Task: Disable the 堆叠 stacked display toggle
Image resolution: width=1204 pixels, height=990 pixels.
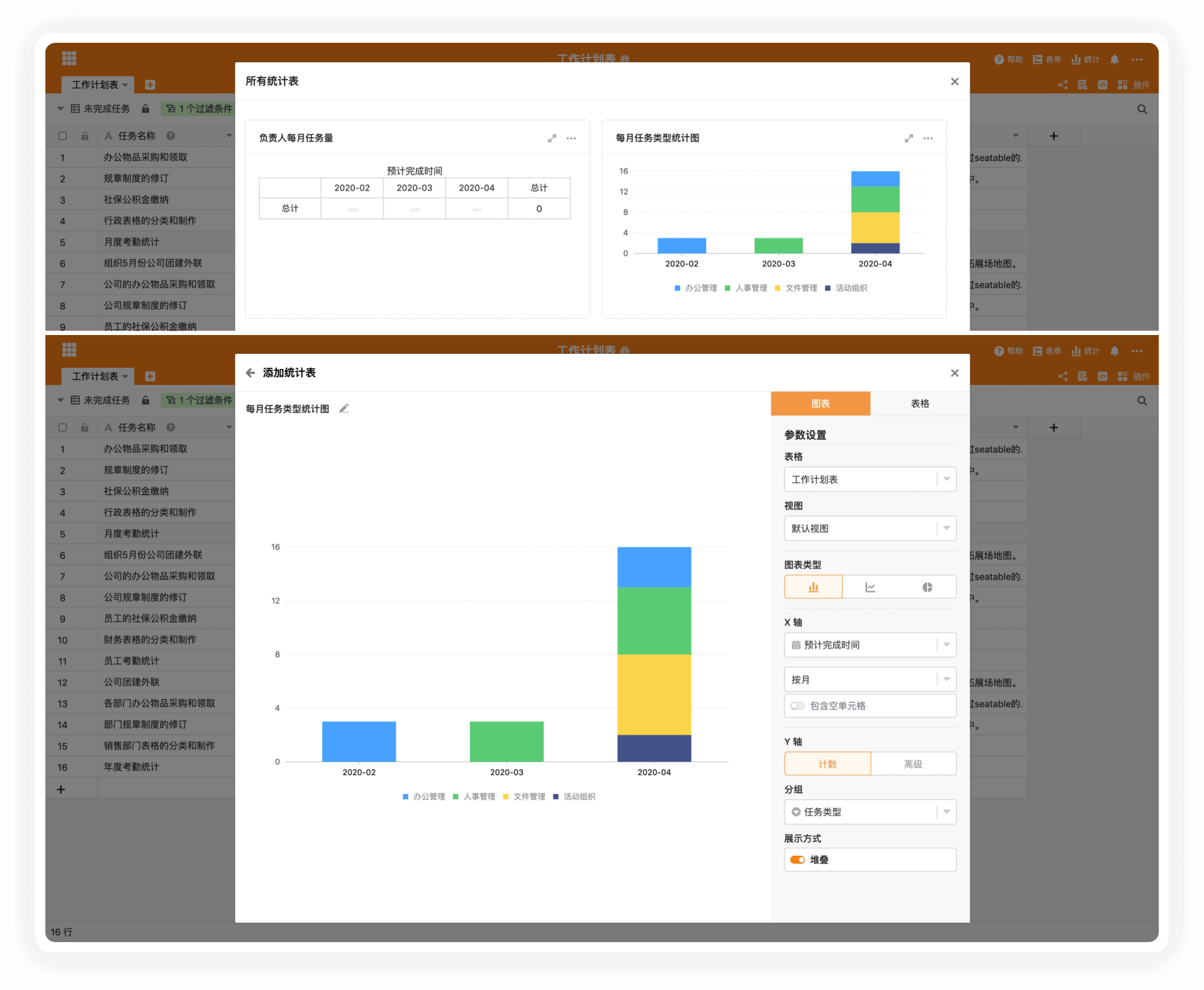Action: coord(797,860)
